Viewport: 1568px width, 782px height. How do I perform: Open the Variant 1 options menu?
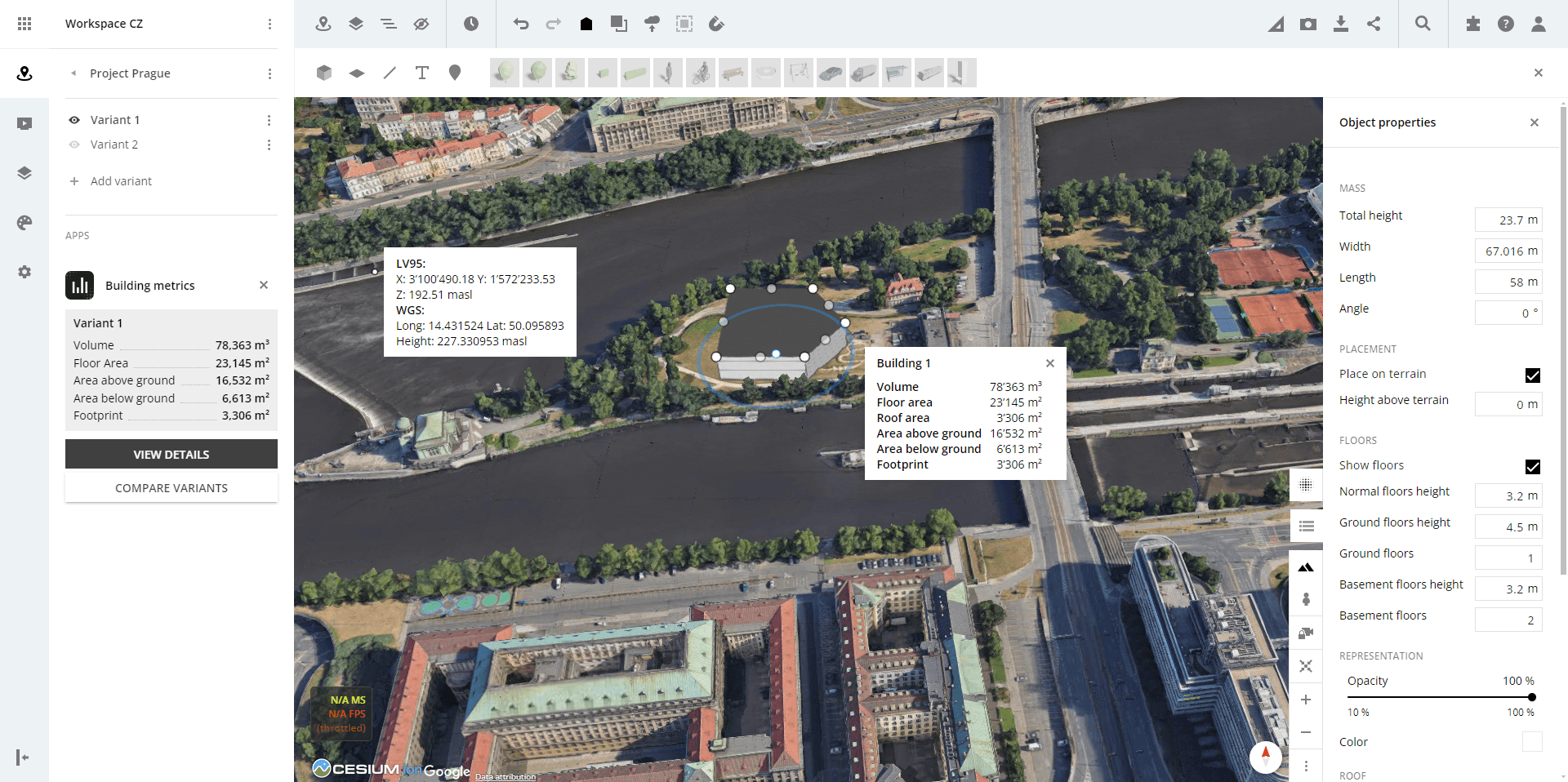[x=269, y=120]
